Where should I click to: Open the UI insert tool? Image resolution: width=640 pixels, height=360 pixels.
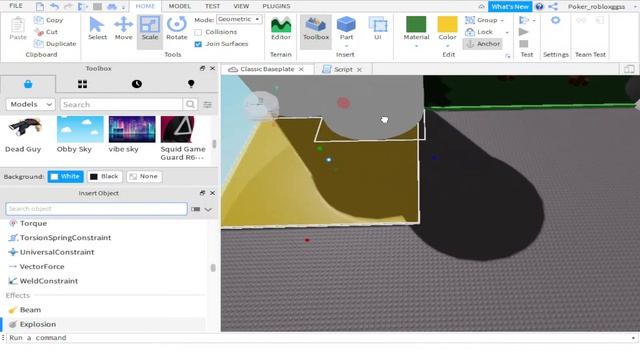[378, 29]
